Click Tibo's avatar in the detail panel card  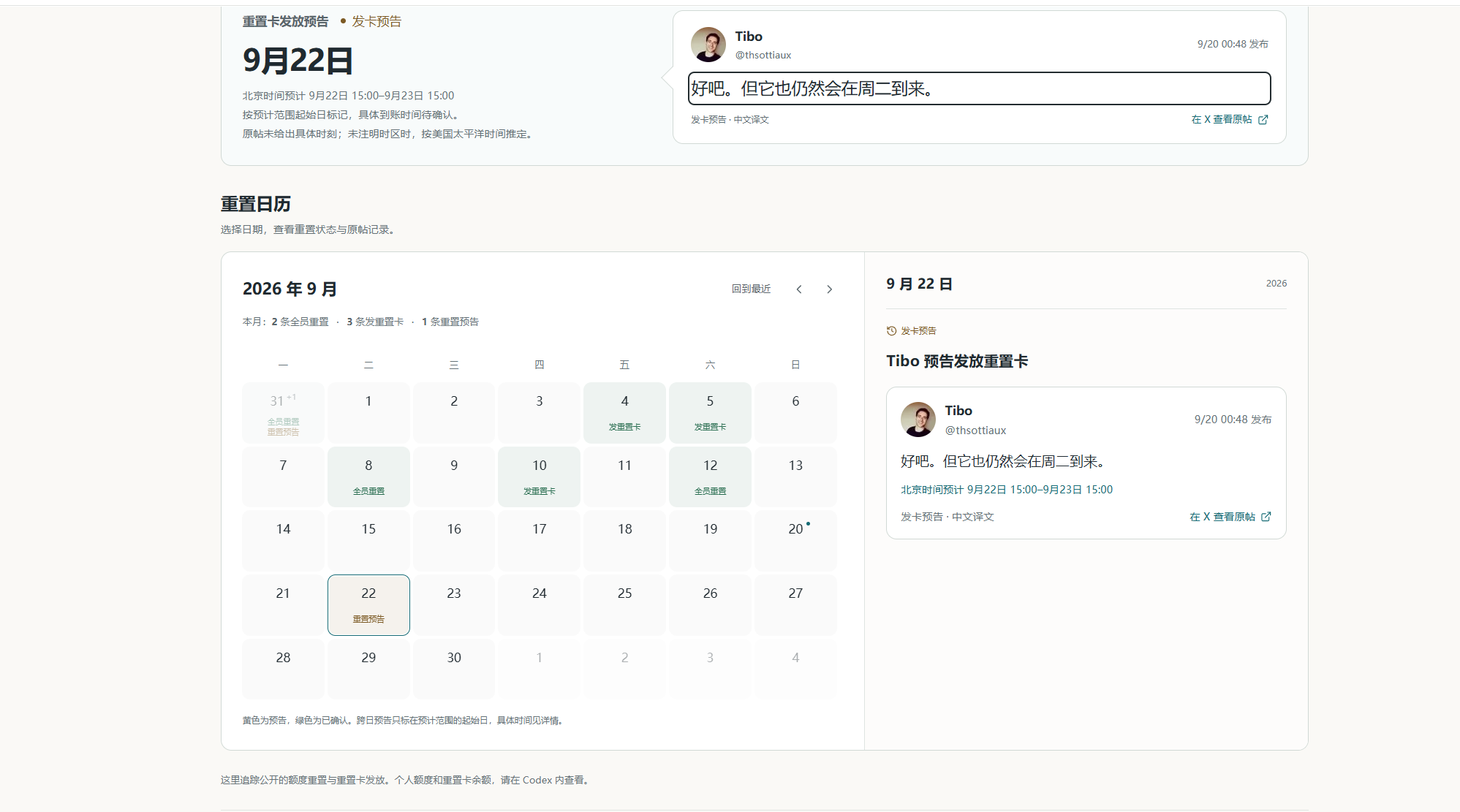(x=918, y=420)
